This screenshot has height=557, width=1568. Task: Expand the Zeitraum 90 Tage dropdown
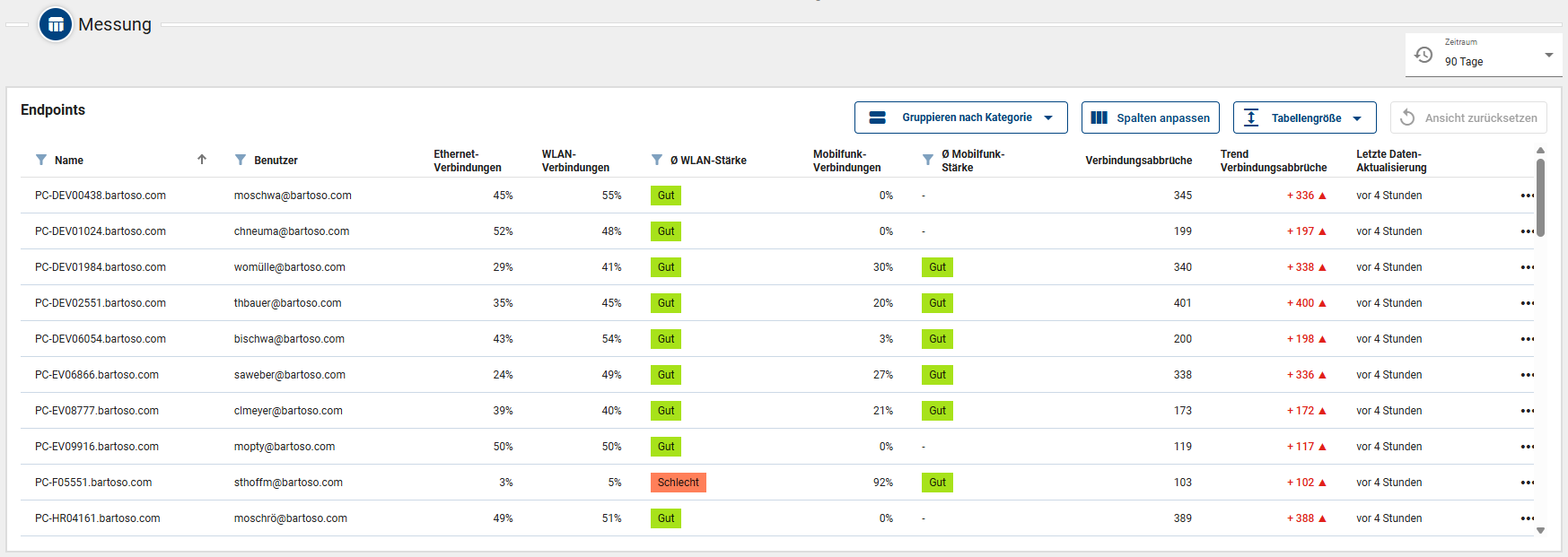(x=1548, y=55)
